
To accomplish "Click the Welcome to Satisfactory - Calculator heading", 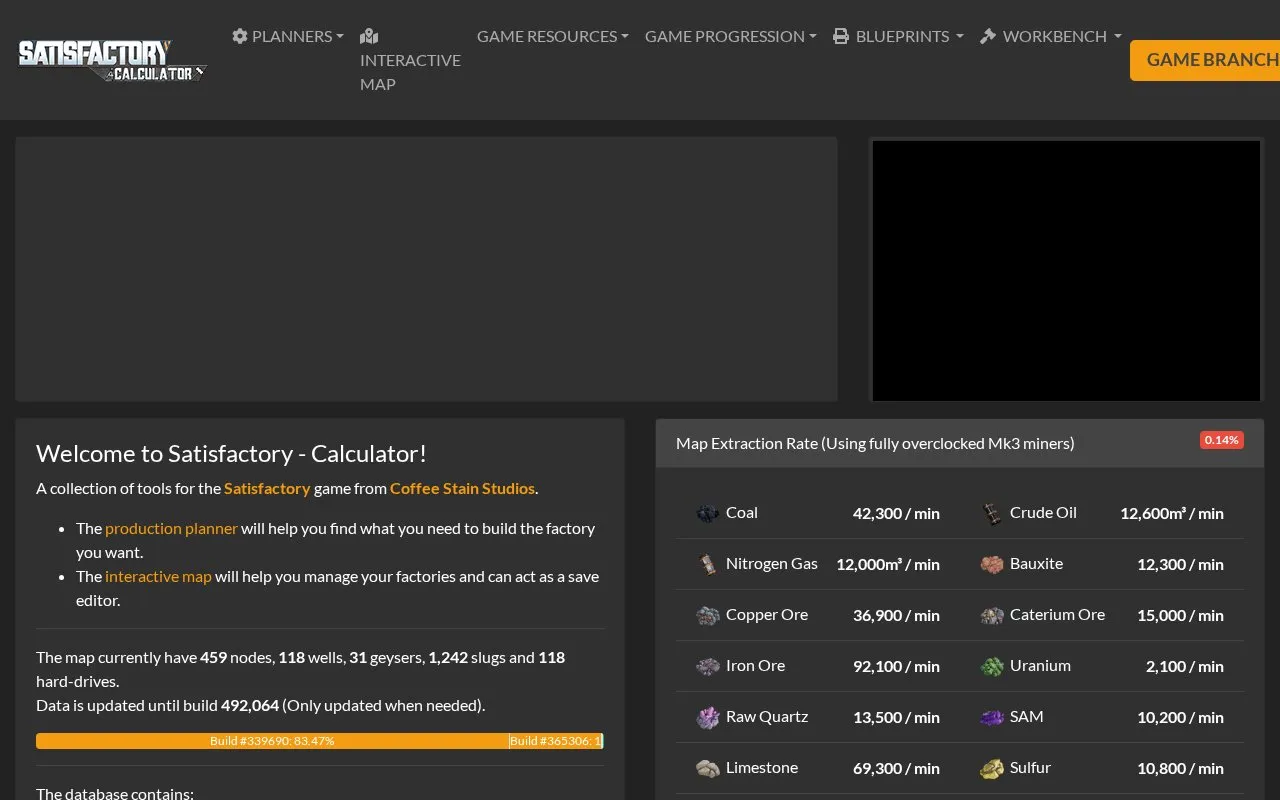I will [231, 453].
